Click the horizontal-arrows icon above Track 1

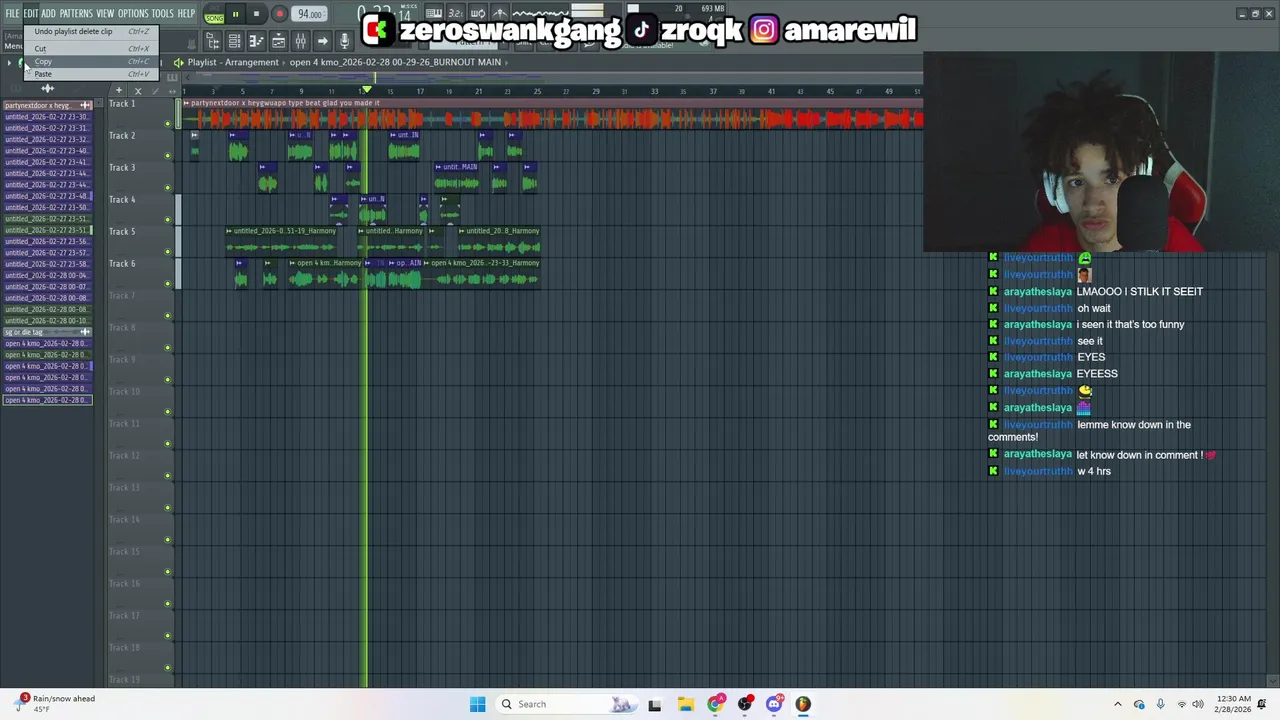(x=172, y=91)
